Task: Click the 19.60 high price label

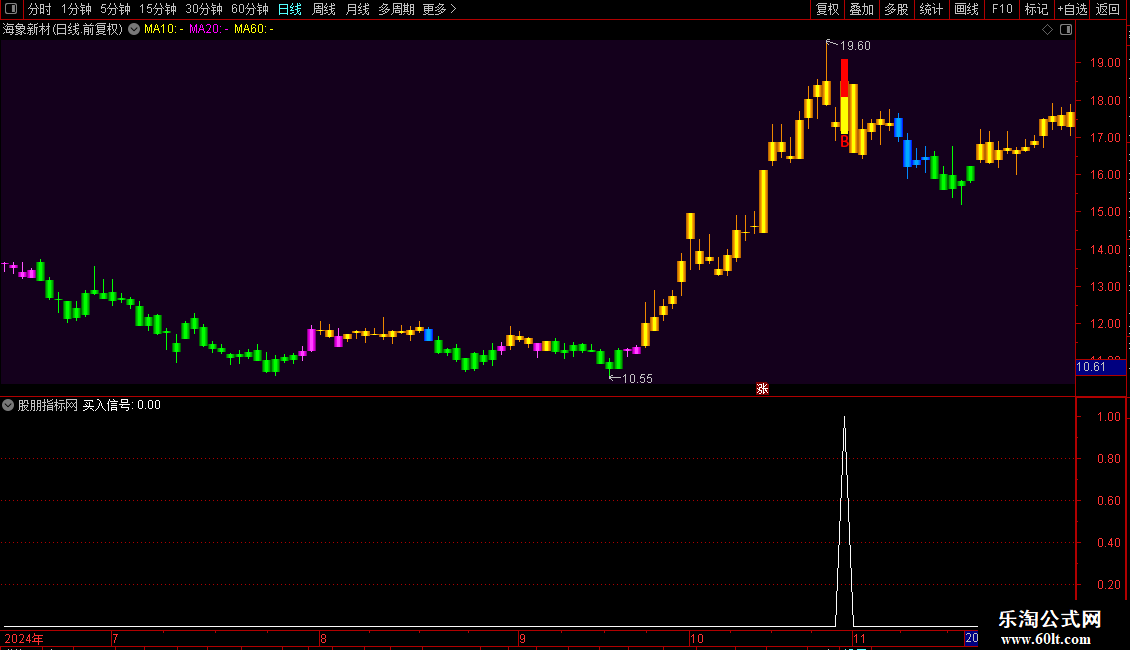Action: point(855,46)
